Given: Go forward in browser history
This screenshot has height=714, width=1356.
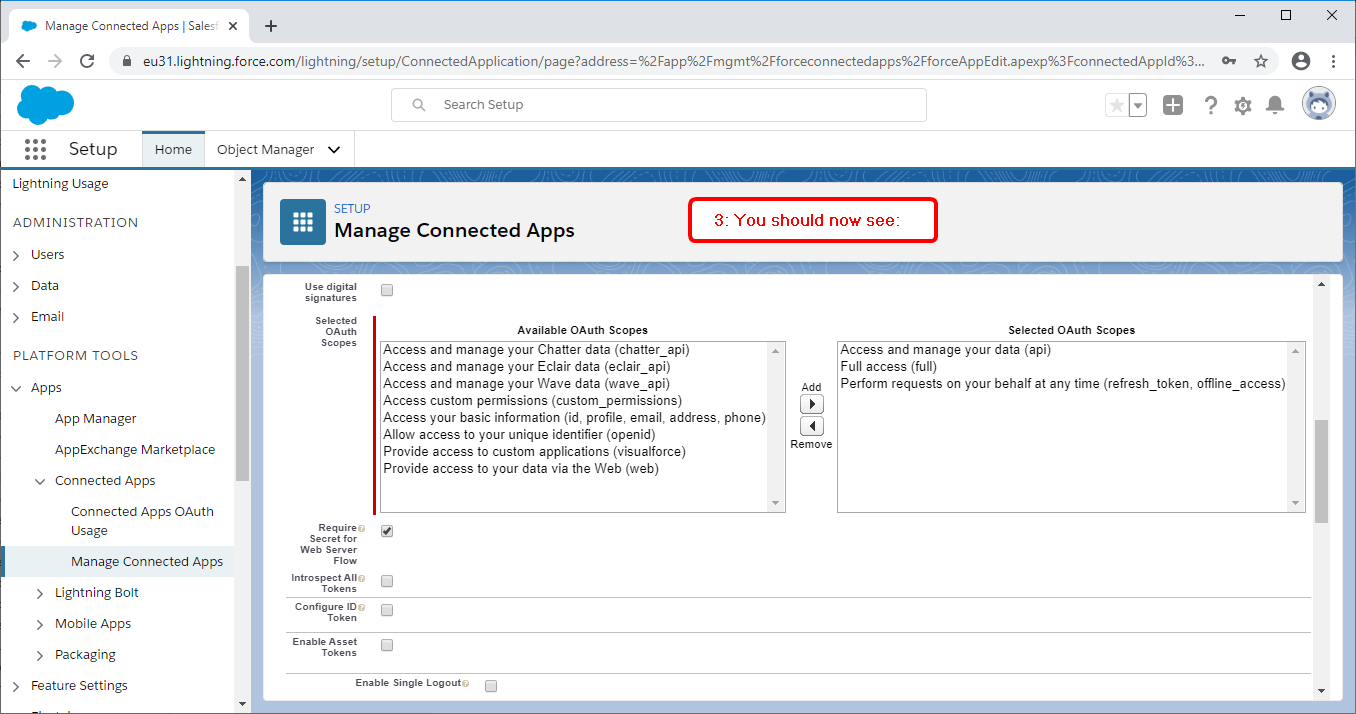Looking at the screenshot, I should coord(55,61).
